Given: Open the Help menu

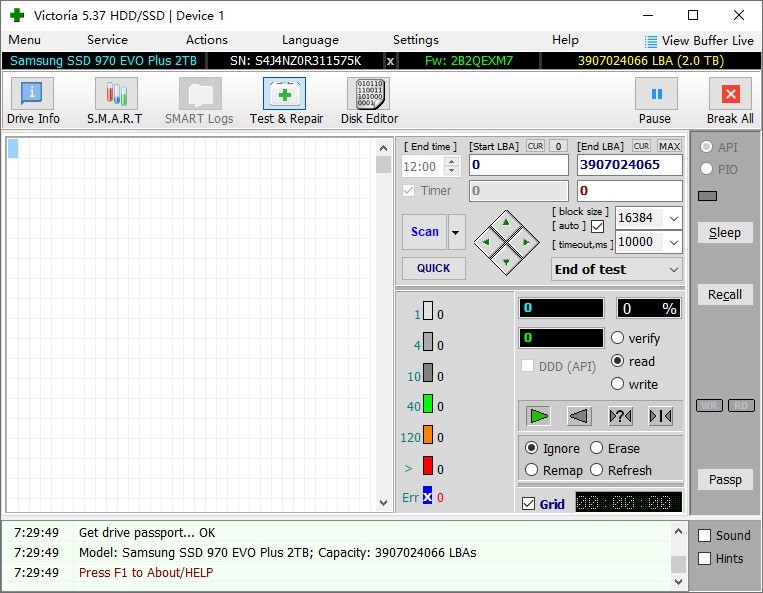Looking at the screenshot, I should pyautogui.click(x=565, y=40).
